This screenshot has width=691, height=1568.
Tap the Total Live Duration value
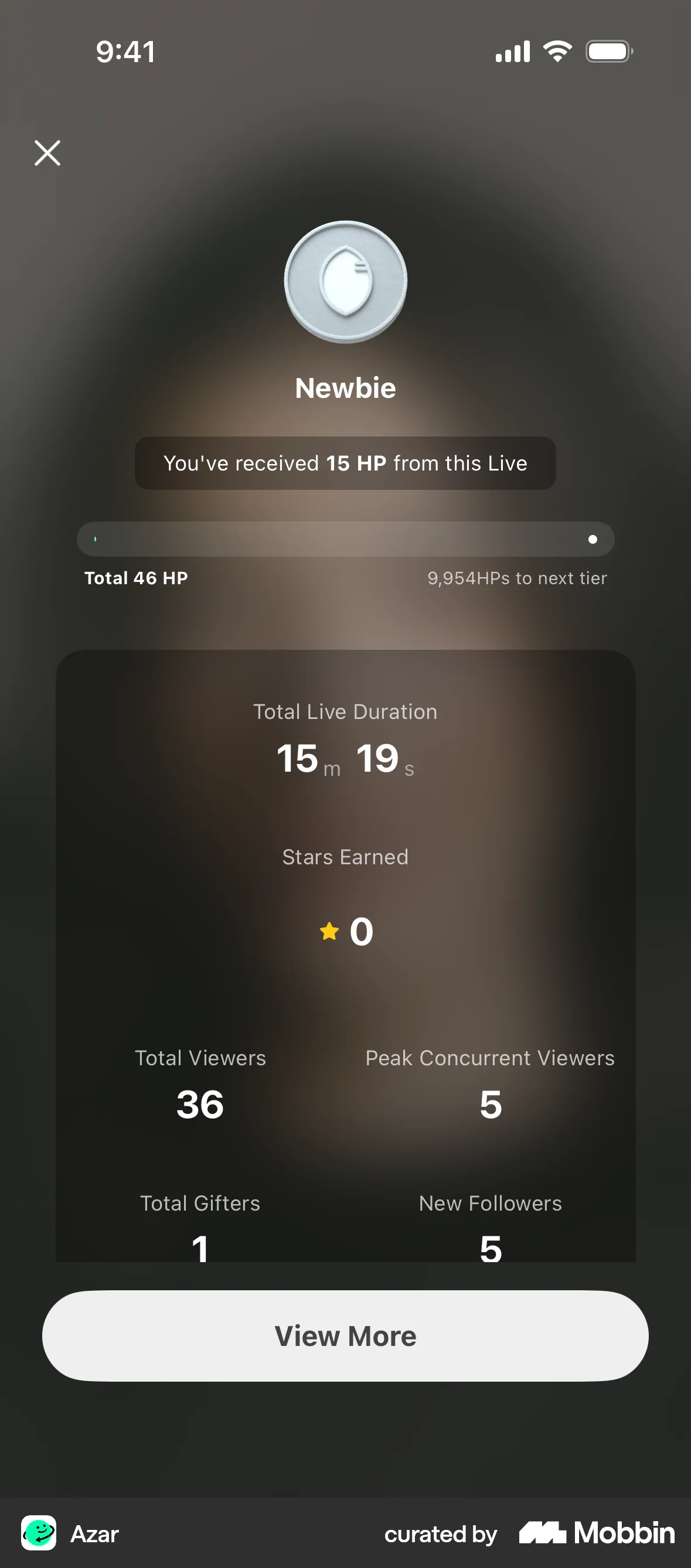345,759
